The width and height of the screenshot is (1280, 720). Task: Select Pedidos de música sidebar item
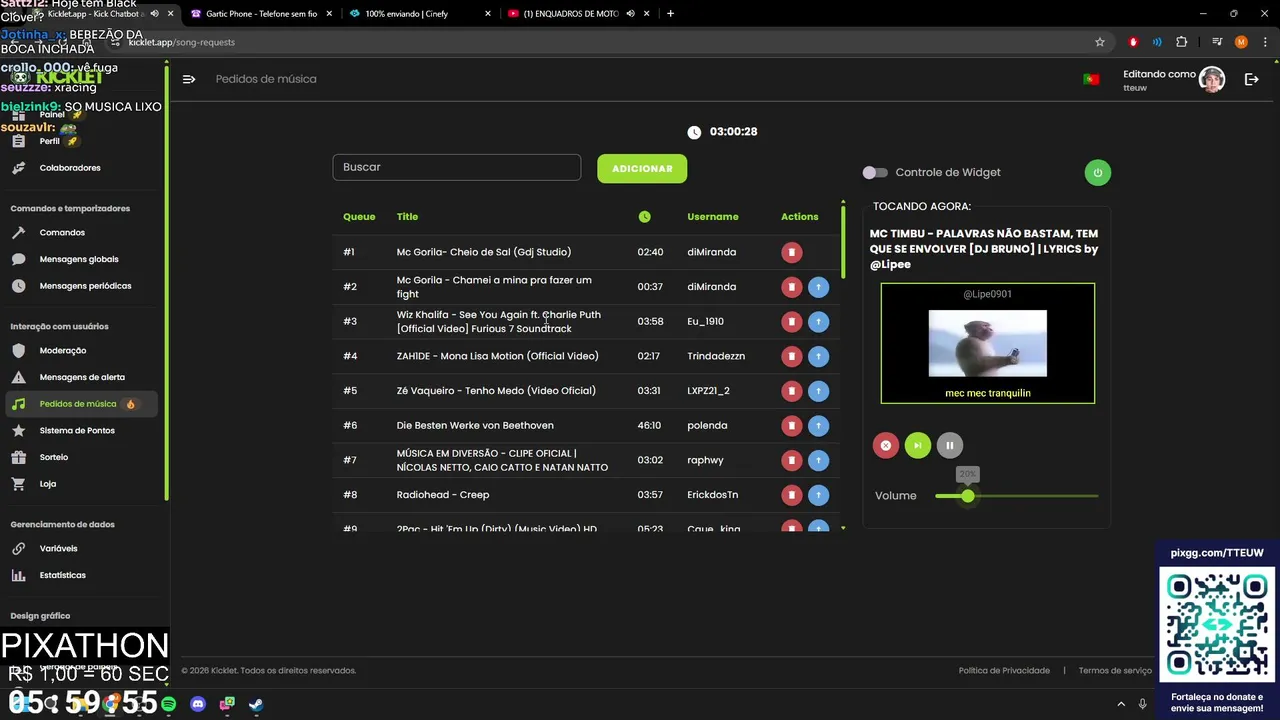click(x=82, y=404)
